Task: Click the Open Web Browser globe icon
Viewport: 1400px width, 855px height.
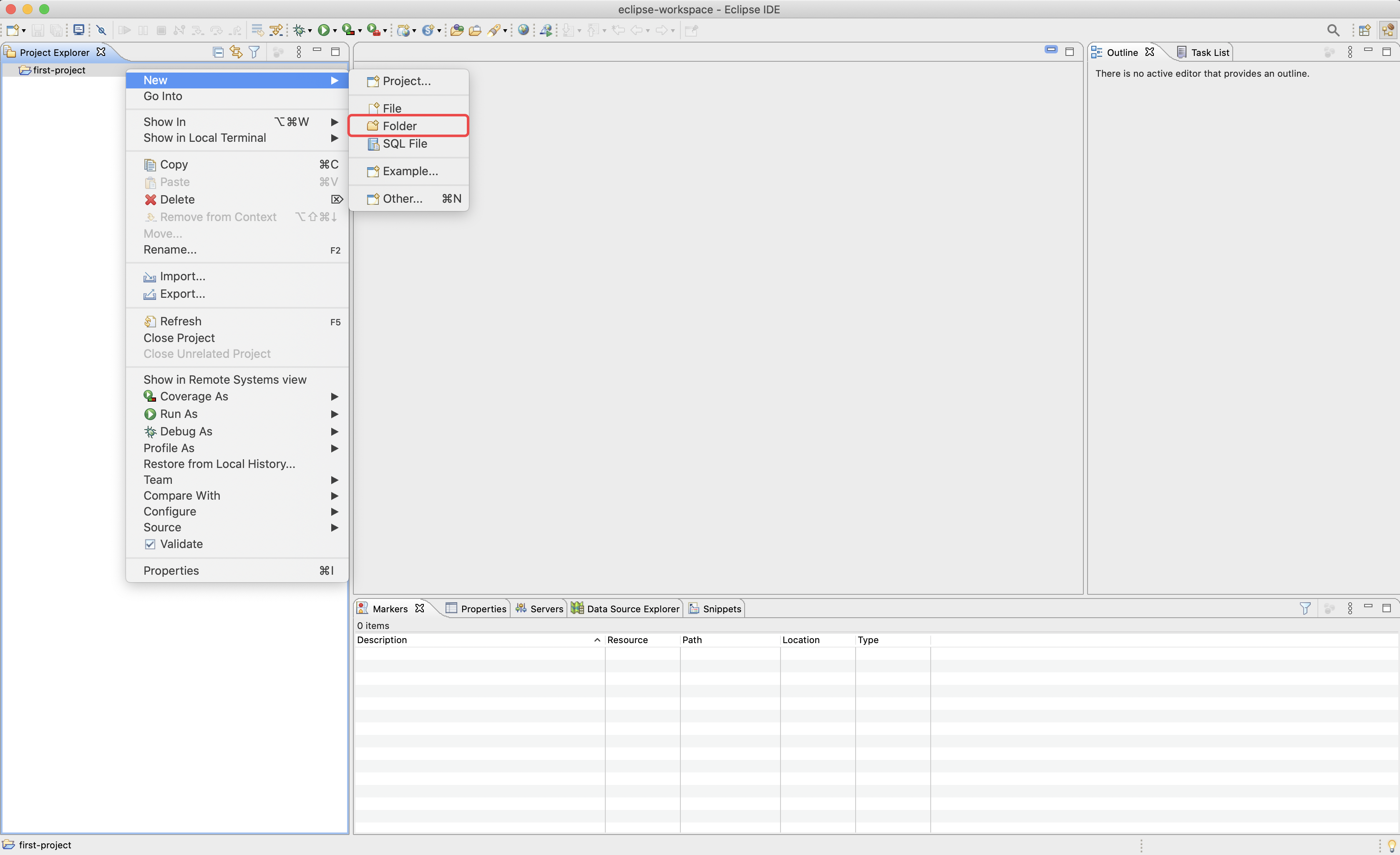Action: tap(523, 30)
